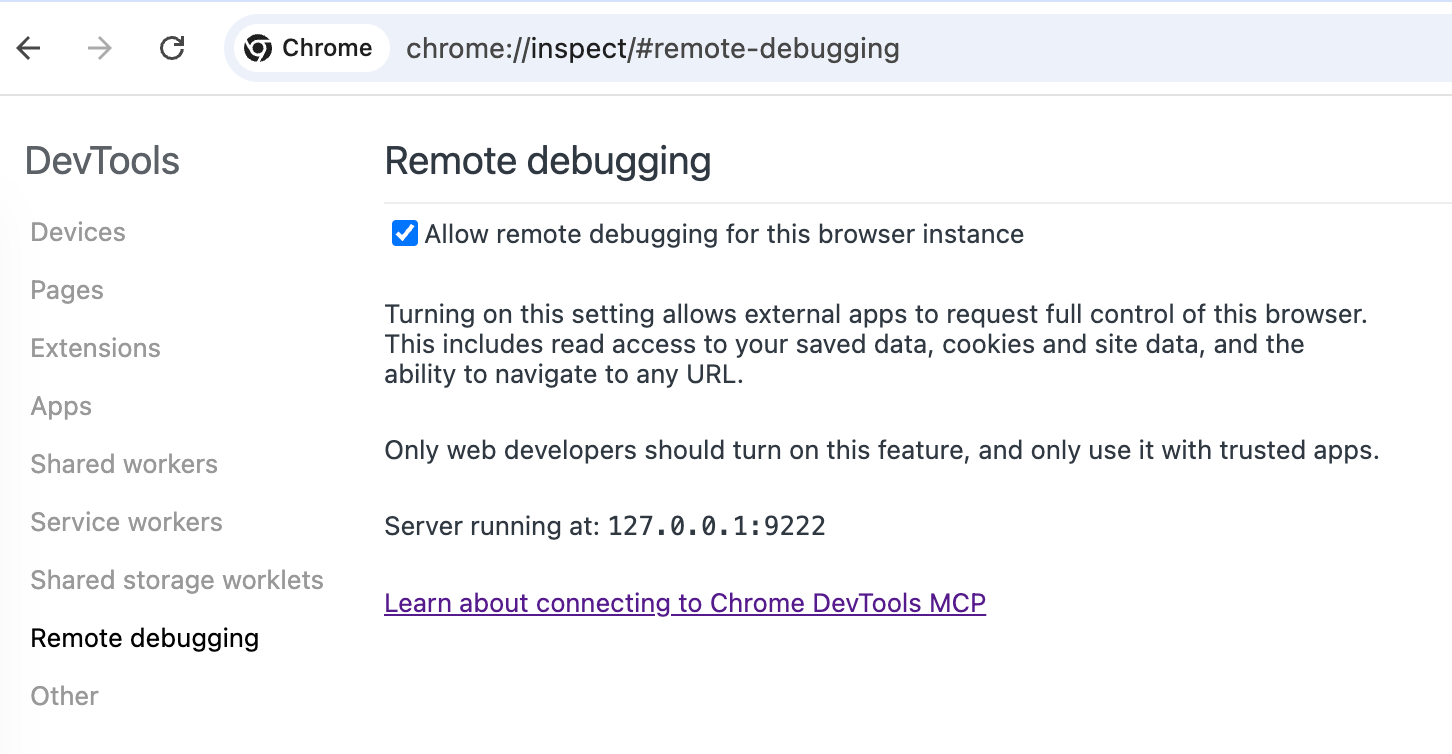Select Apps in the sidebar
Image resolution: width=1452 pixels, height=754 pixels.
click(61, 406)
